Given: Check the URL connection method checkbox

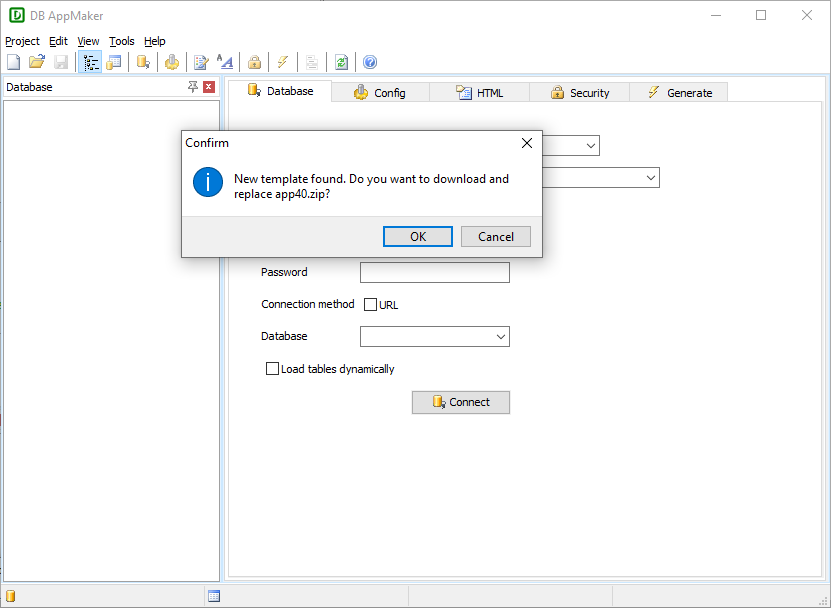Looking at the screenshot, I should [x=370, y=304].
